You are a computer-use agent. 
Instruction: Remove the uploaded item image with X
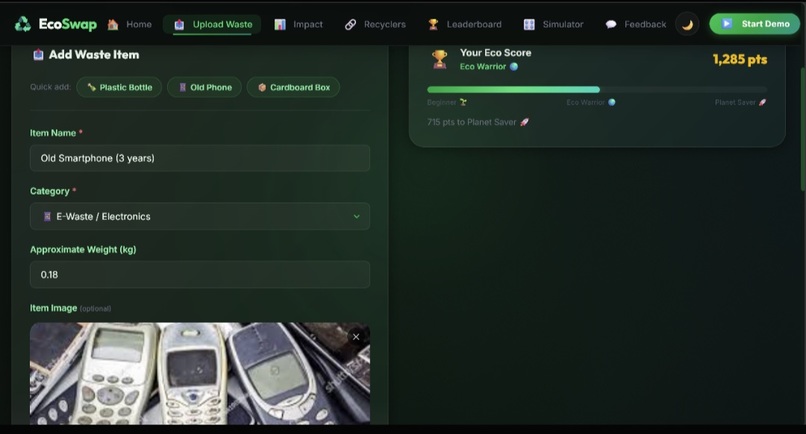(356, 337)
